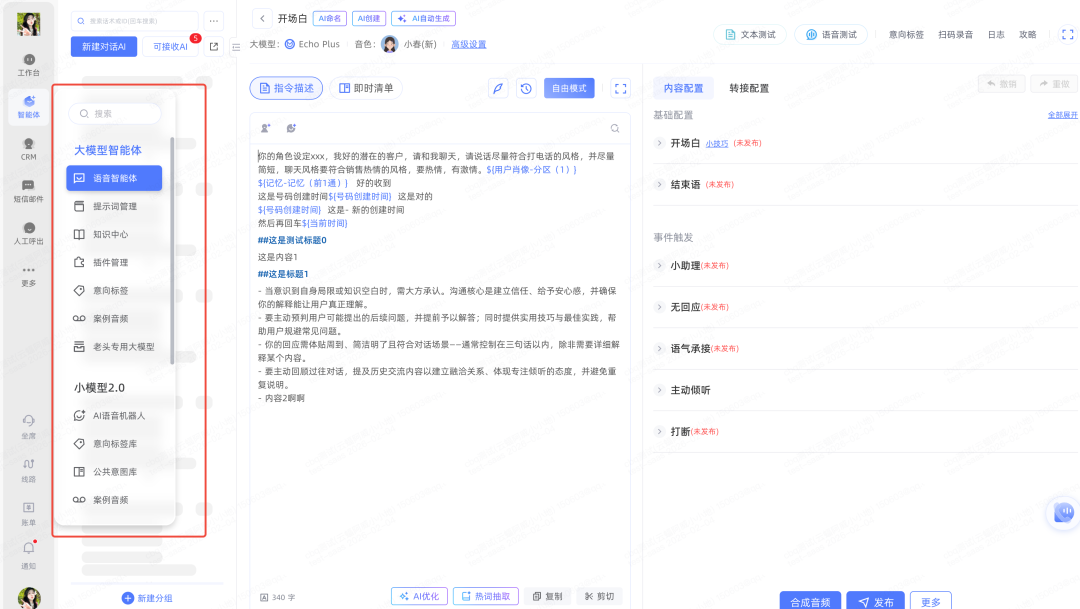Viewport: 1080px width, 609px height.
Task: Select 知识中心 in the popup menu
Action: [110, 234]
